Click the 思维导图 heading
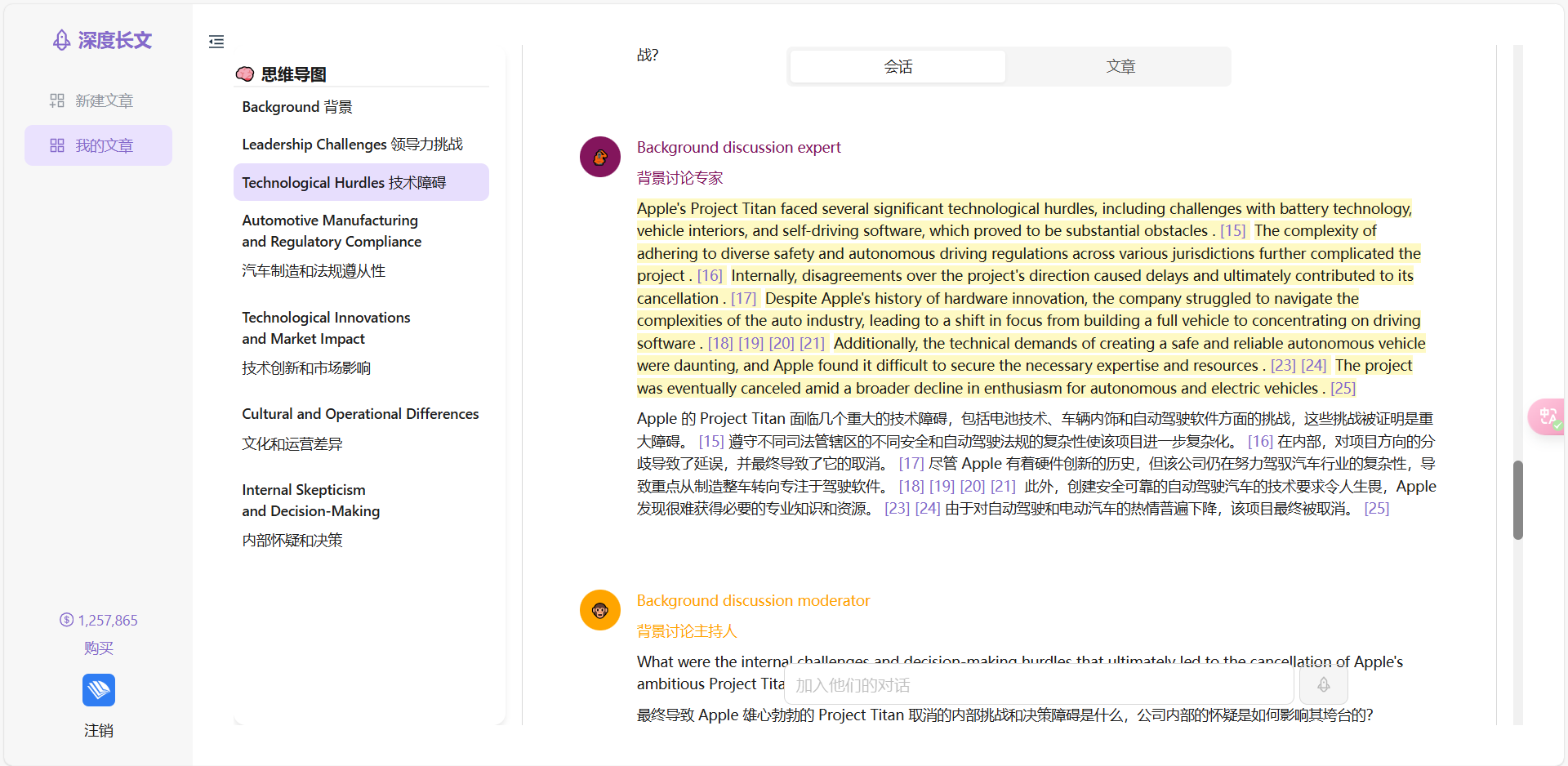The image size is (1568, 766). (x=294, y=74)
